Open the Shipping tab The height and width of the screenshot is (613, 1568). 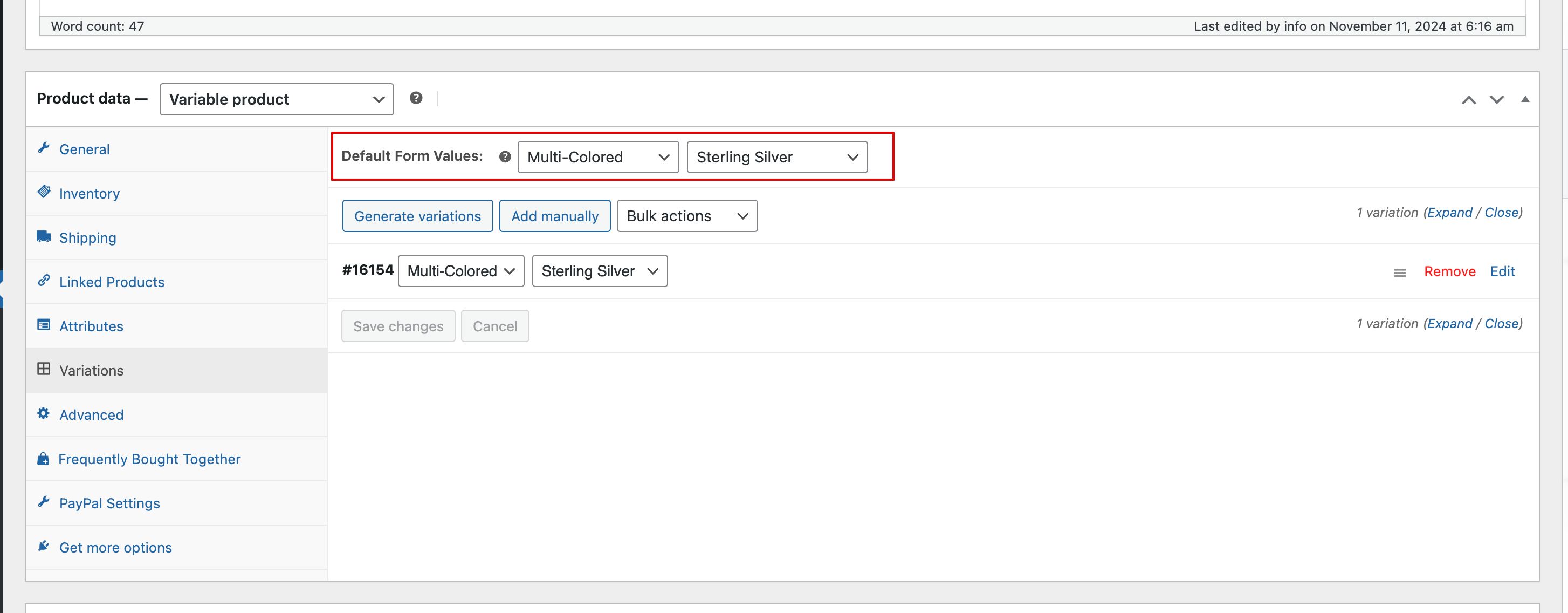[x=176, y=237]
